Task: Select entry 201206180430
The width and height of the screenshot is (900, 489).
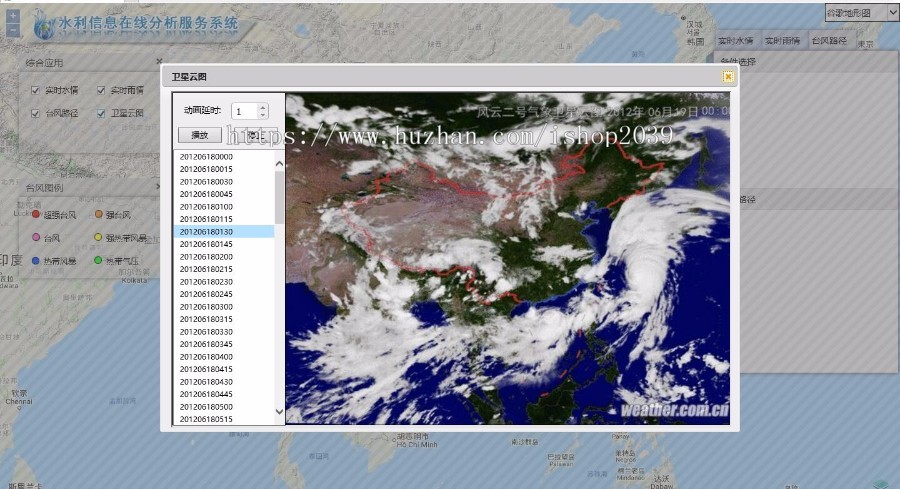Action: pyautogui.click(x=224, y=382)
